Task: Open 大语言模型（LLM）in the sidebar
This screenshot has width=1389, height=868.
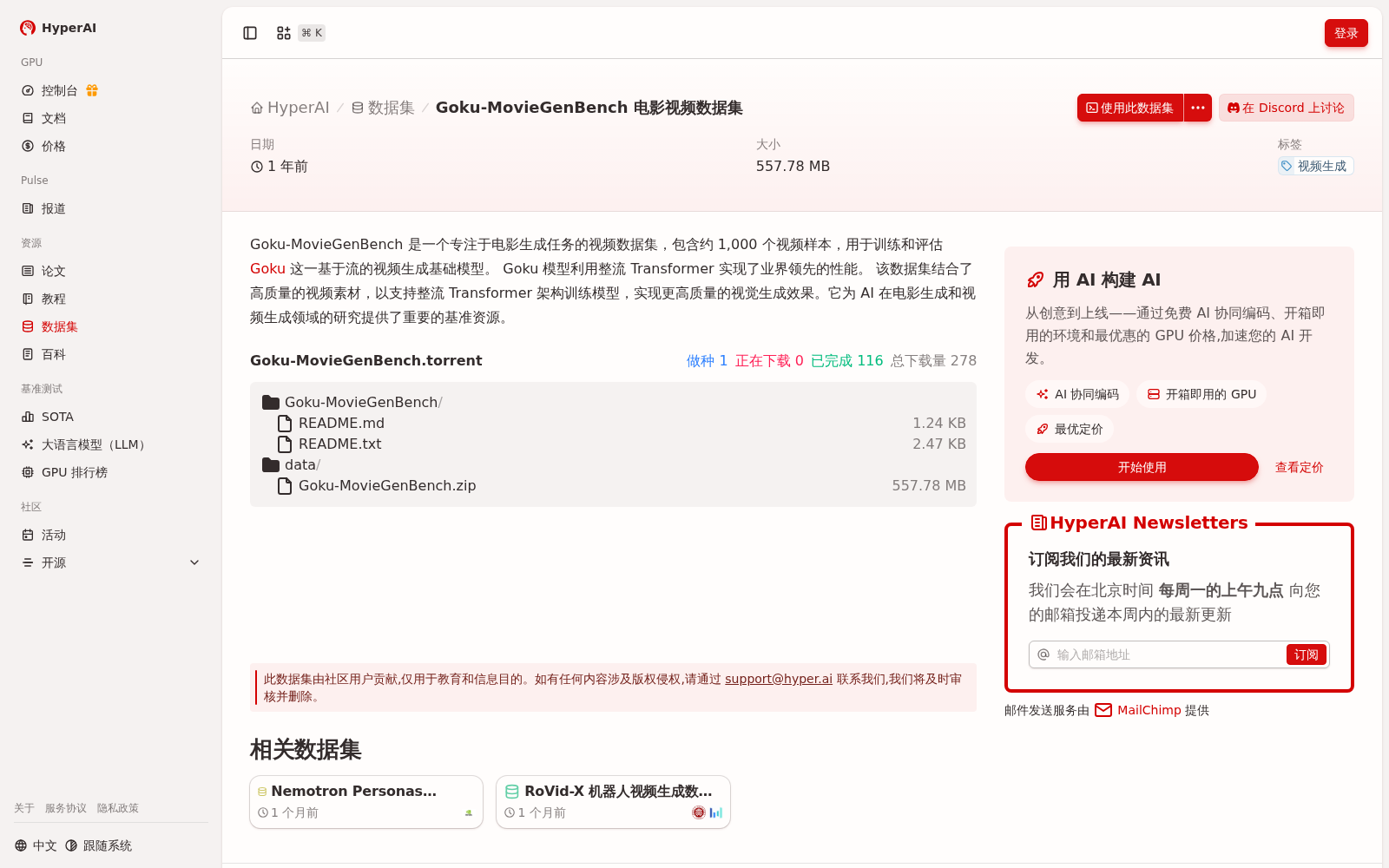Action: tap(111, 444)
